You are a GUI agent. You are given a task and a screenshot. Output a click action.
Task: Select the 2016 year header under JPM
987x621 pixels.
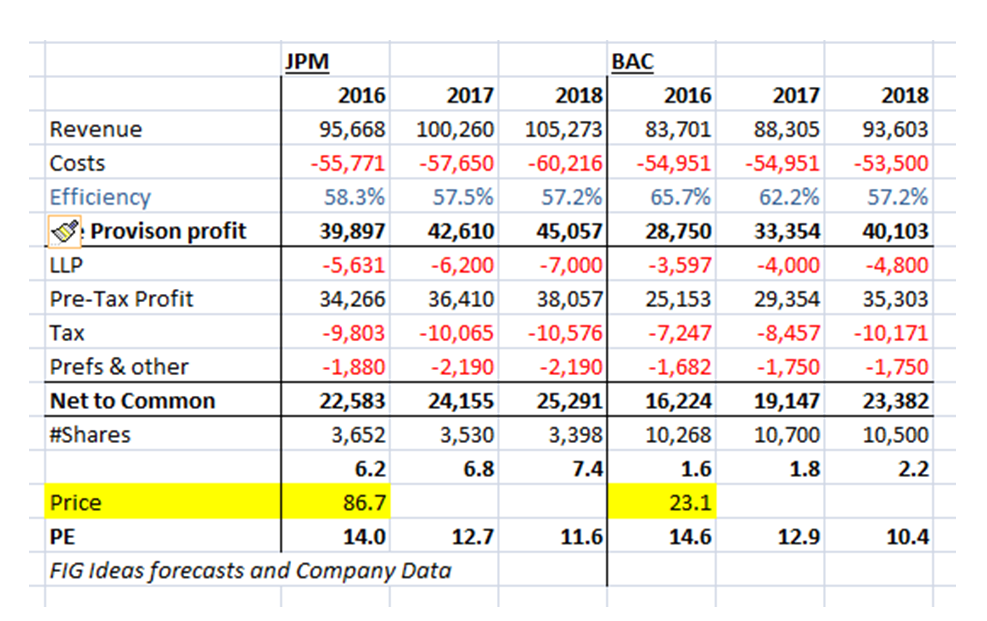[x=361, y=95]
